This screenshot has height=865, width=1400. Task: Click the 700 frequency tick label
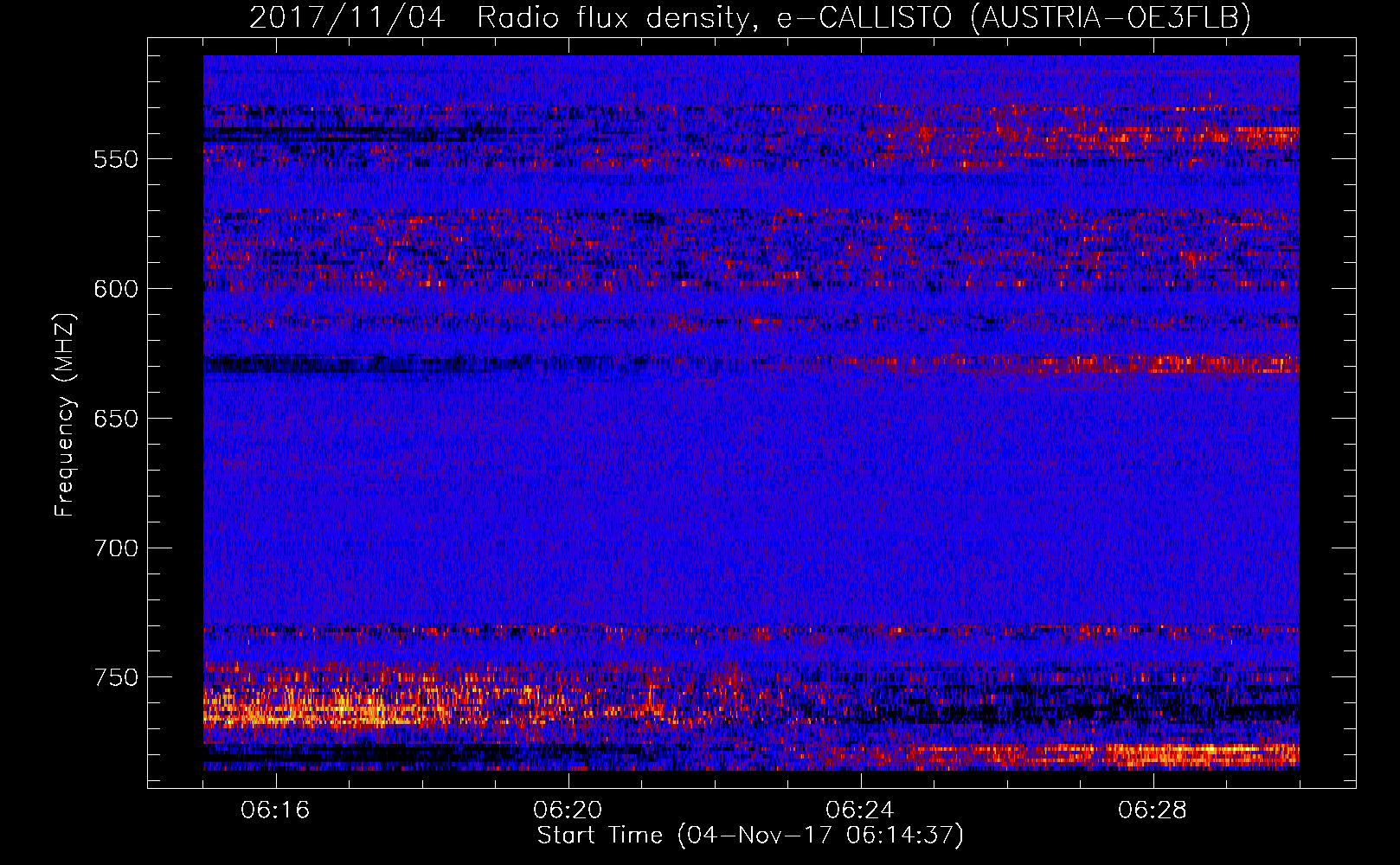tap(116, 548)
